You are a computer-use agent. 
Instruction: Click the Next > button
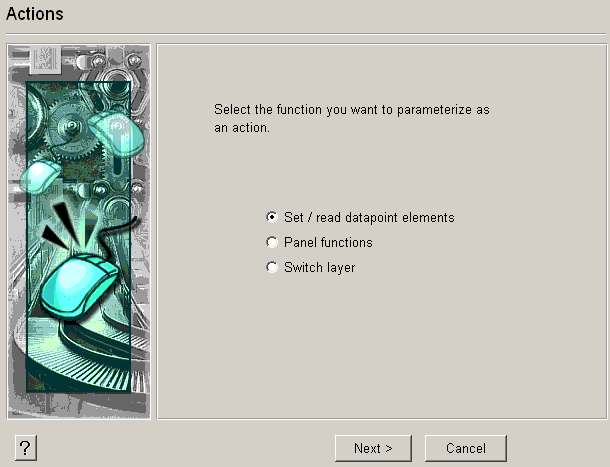click(x=373, y=448)
